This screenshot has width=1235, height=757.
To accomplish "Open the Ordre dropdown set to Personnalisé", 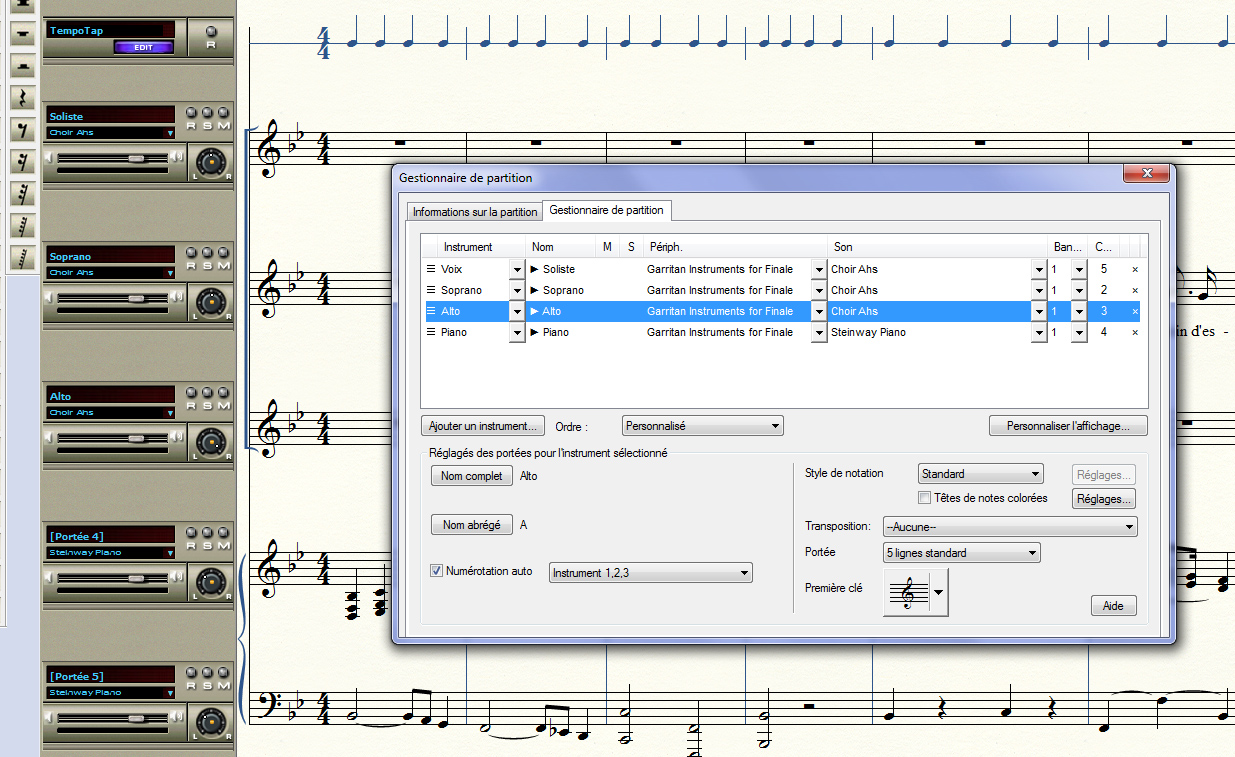I will coord(702,426).
